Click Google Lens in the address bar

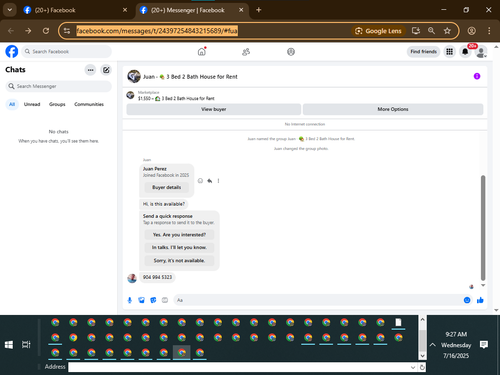coord(379,31)
